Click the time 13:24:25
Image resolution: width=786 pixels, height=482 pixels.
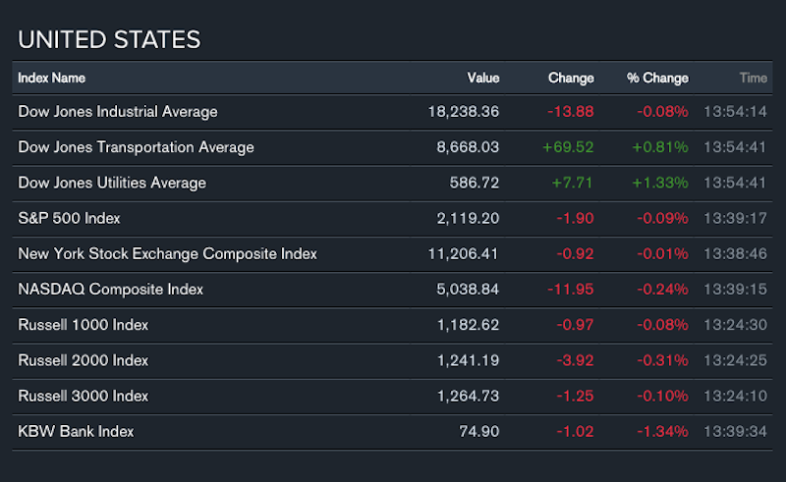[735, 361]
